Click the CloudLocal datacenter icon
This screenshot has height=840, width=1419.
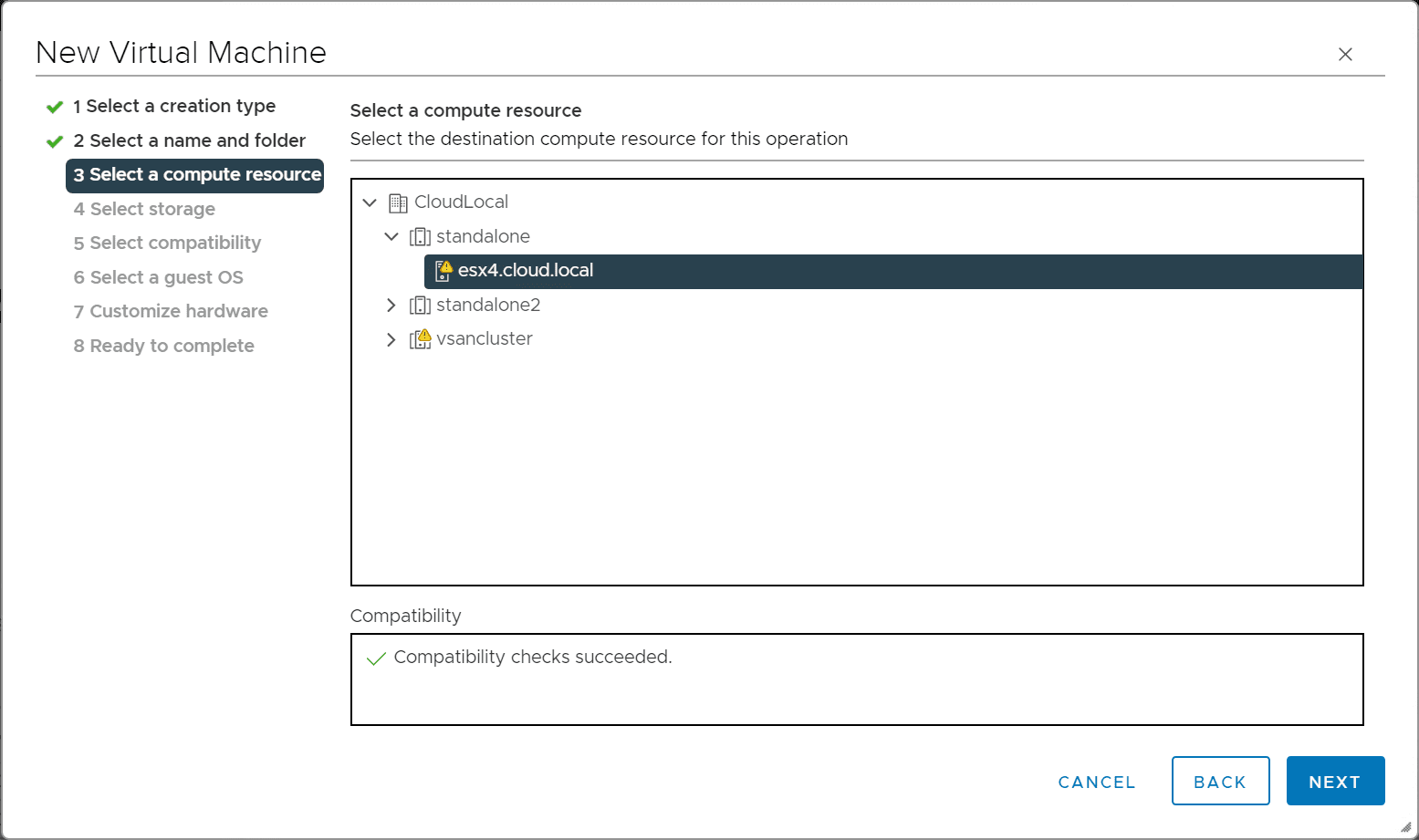(x=398, y=202)
